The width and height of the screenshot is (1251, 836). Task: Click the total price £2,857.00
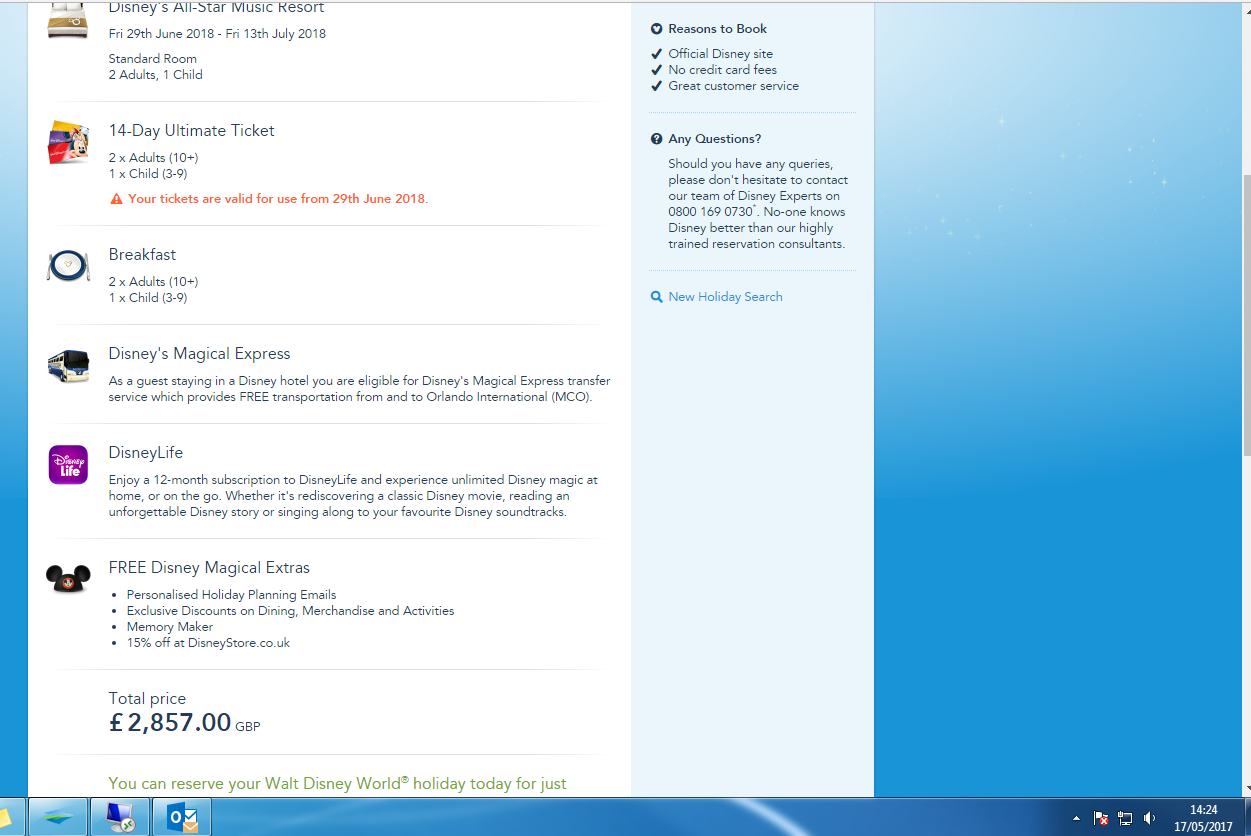(x=170, y=723)
